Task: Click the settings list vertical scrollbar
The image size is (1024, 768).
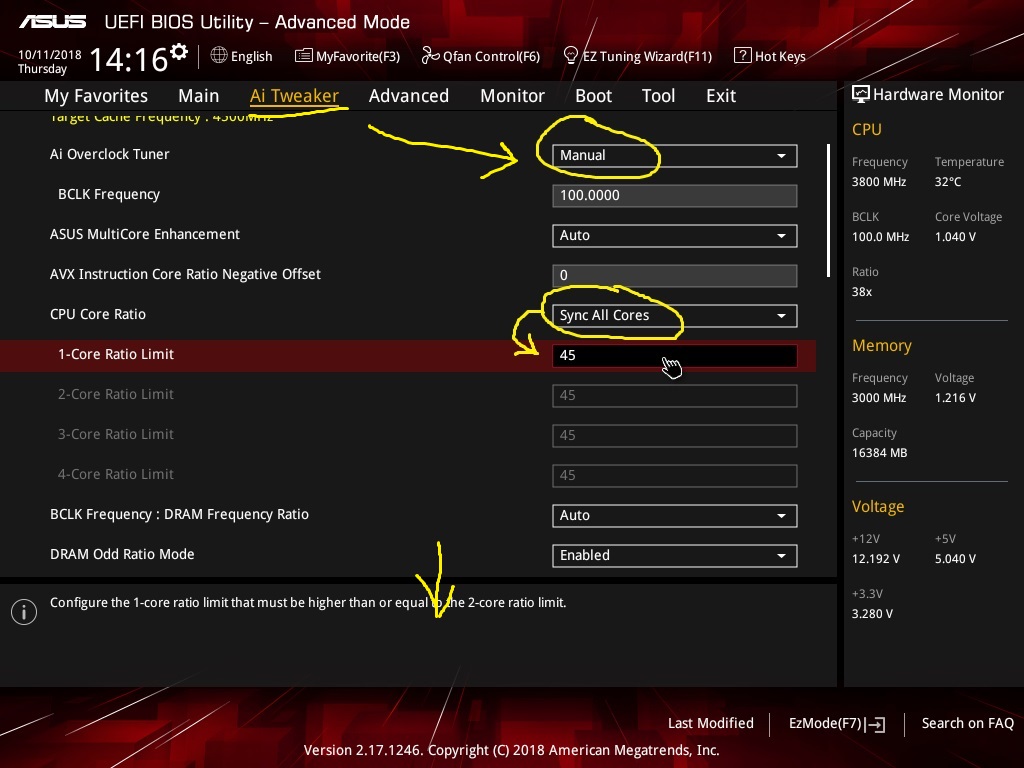Action: 828,210
